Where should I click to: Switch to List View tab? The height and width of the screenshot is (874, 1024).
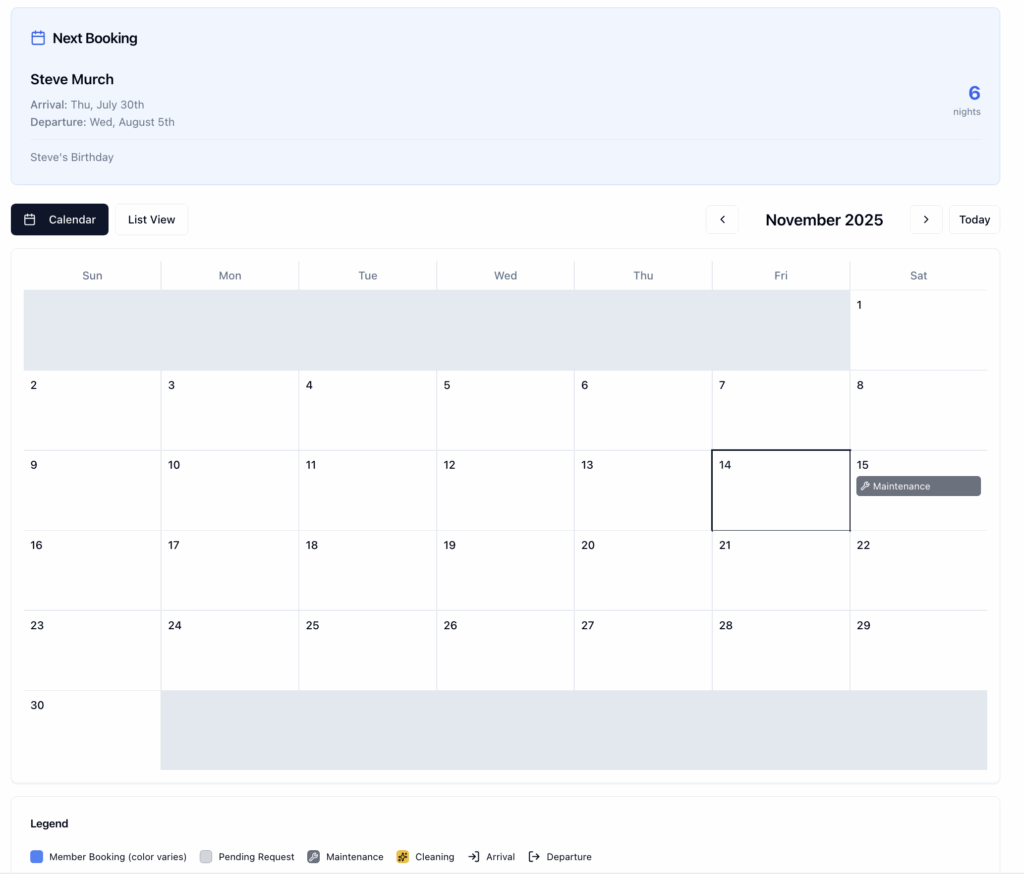[152, 220]
